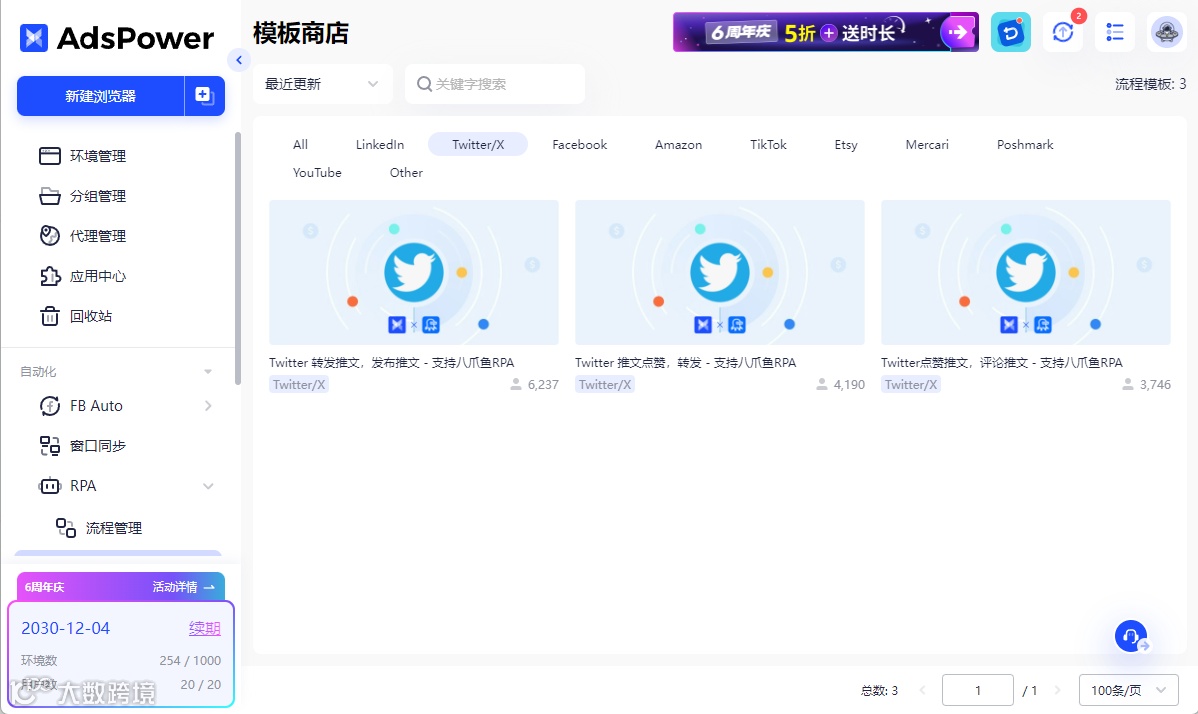The width and height of the screenshot is (1198, 714).
Task: Open the 最近更新 sort dropdown
Action: point(322,84)
